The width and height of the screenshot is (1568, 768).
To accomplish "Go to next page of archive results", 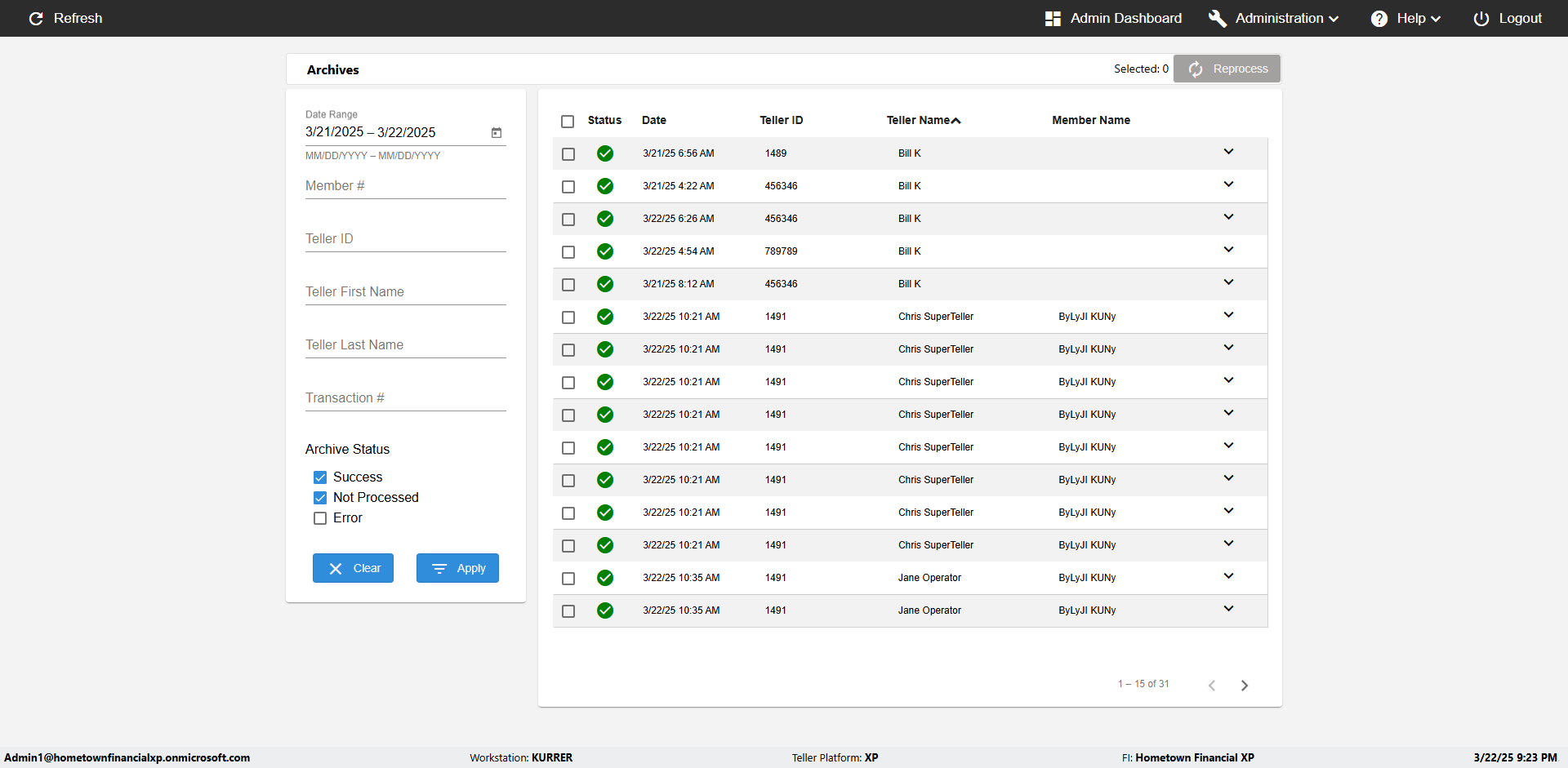I will coord(1244,686).
